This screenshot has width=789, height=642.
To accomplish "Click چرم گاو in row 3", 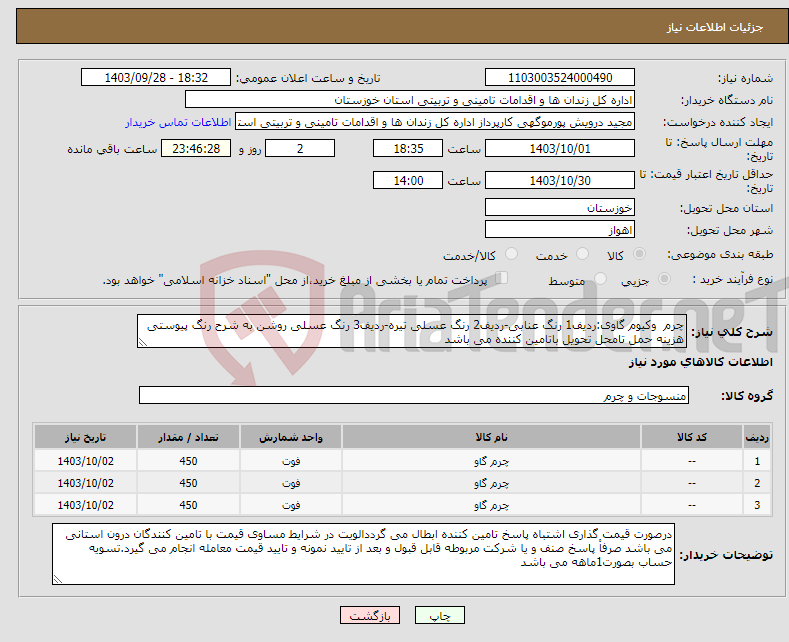I will [x=491, y=505].
